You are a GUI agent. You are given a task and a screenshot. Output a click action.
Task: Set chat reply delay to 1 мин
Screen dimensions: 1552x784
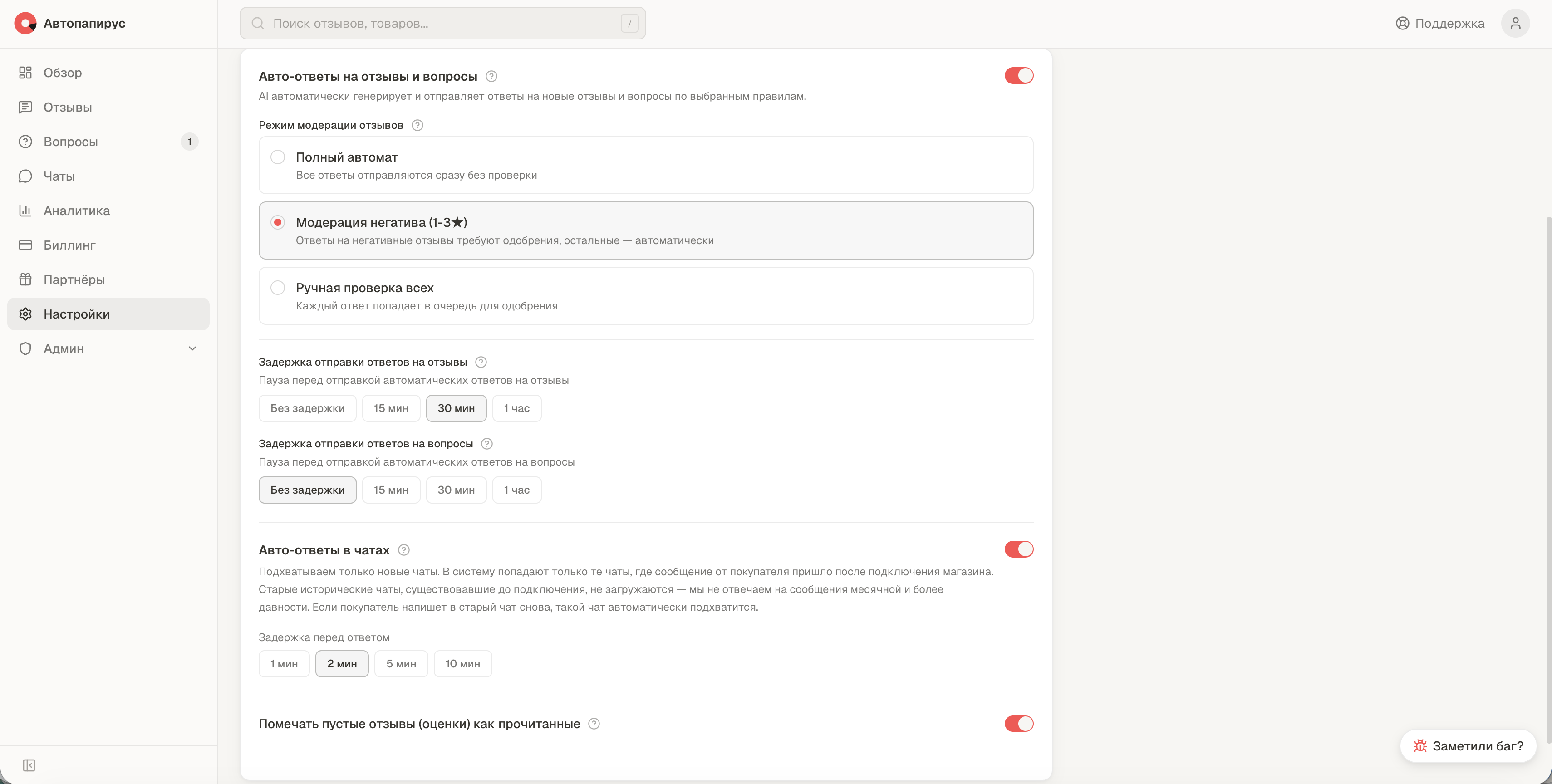tap(284, 664)
